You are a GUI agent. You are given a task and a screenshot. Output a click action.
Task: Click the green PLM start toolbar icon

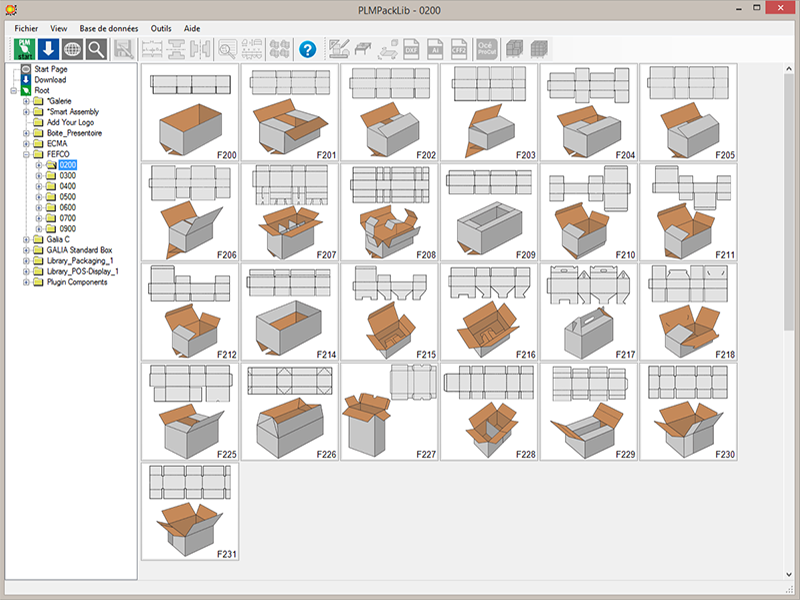pos(24,49)
